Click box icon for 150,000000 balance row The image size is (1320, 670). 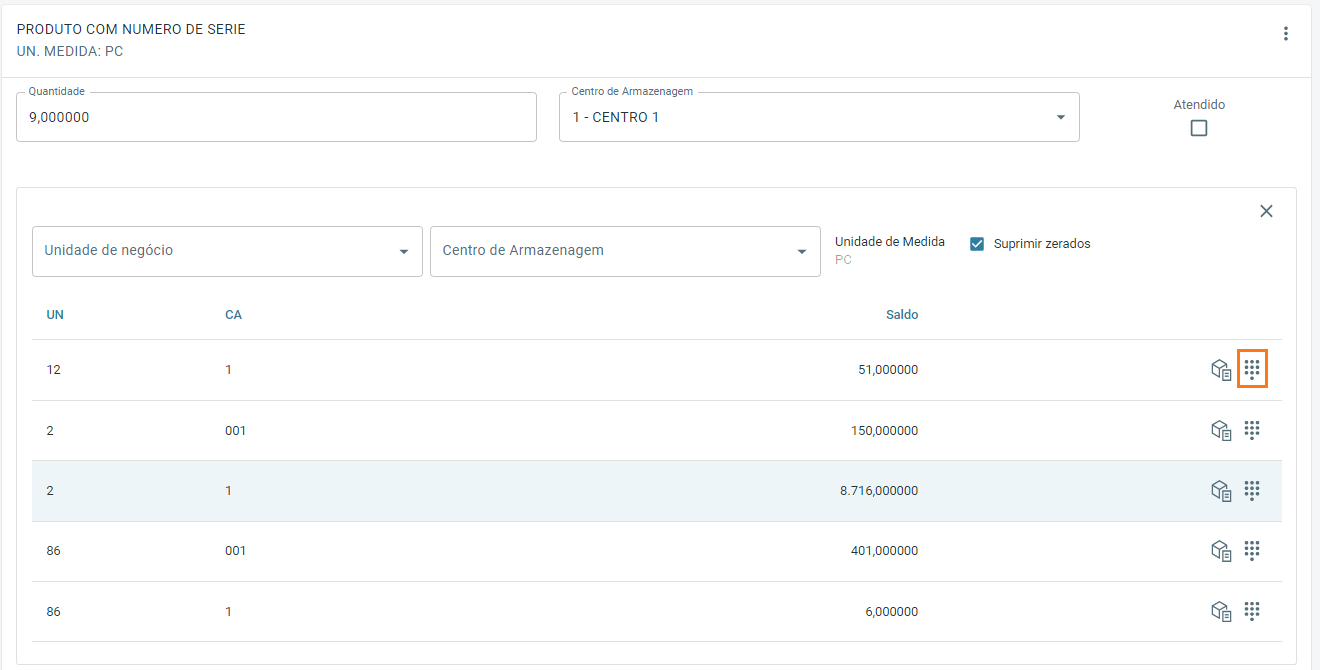tap(1221, 430)
